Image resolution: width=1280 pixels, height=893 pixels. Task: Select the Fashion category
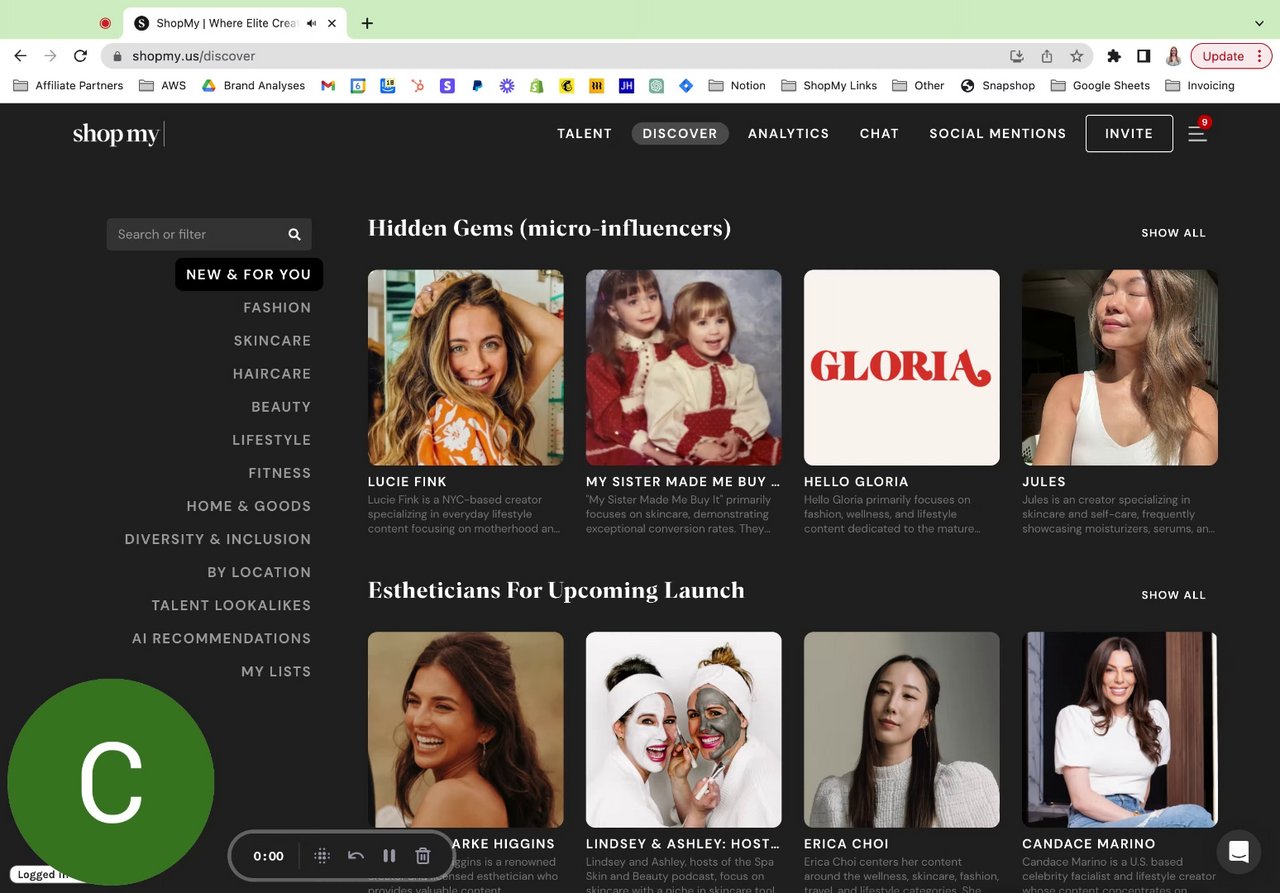(277, 308)
